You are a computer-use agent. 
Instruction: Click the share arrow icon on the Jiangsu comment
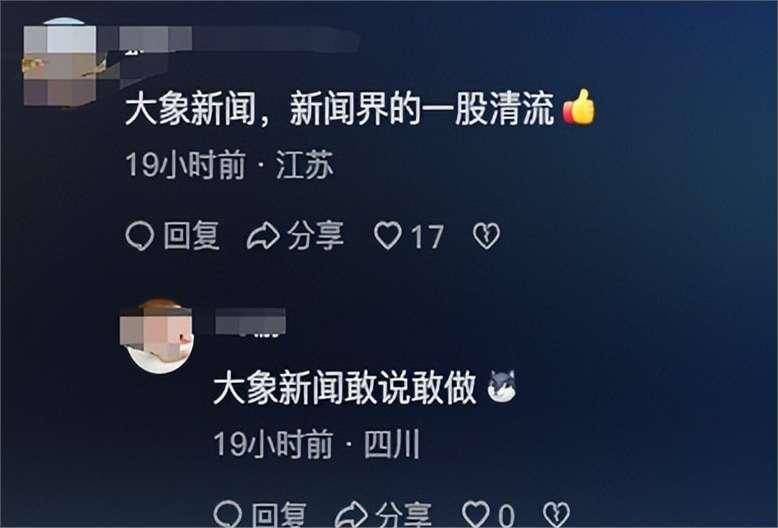[263, 236]
